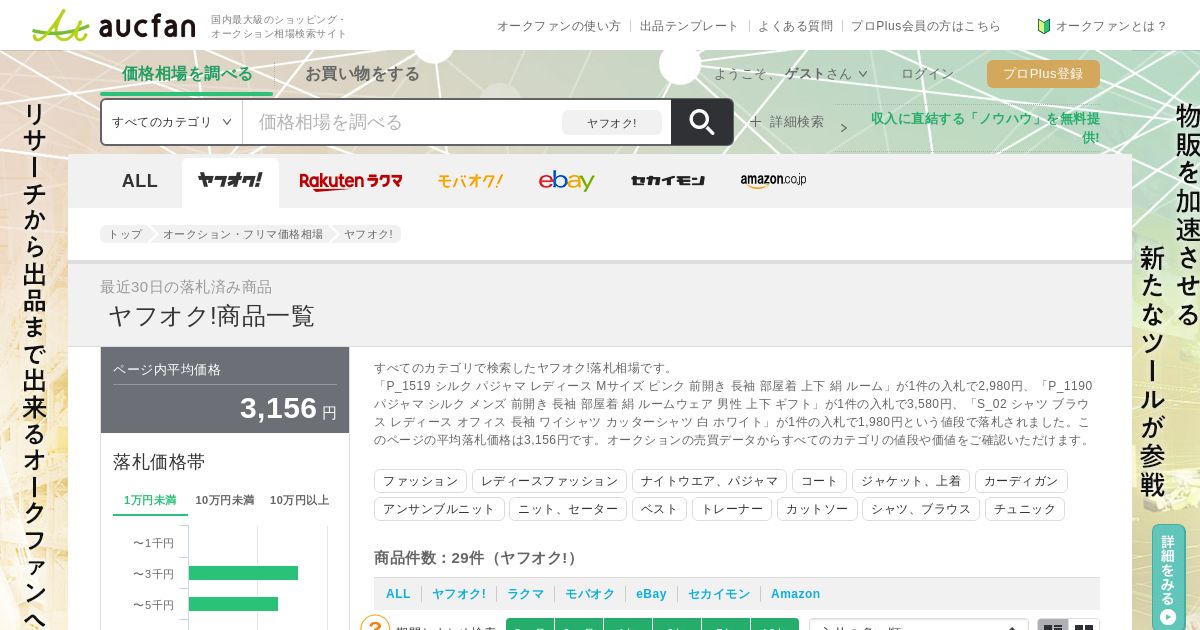This screenshot has height=630, width=1200.
Task: Click the レディースファッション category tag
Action: tap(549, 481)
